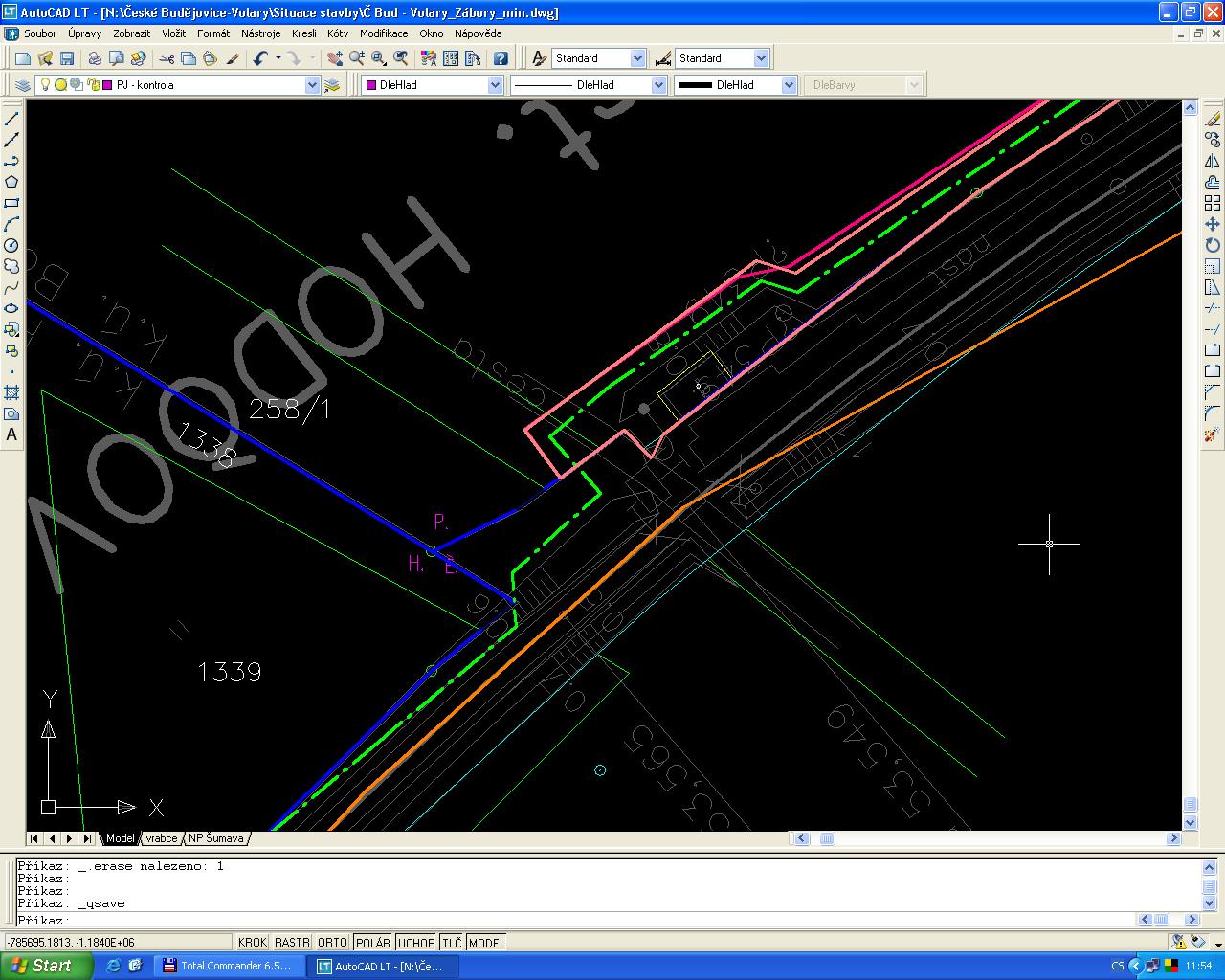This screenshot has width=1225, height=980.
Task: Click the Save drawing icon
Action: point(66,58)
